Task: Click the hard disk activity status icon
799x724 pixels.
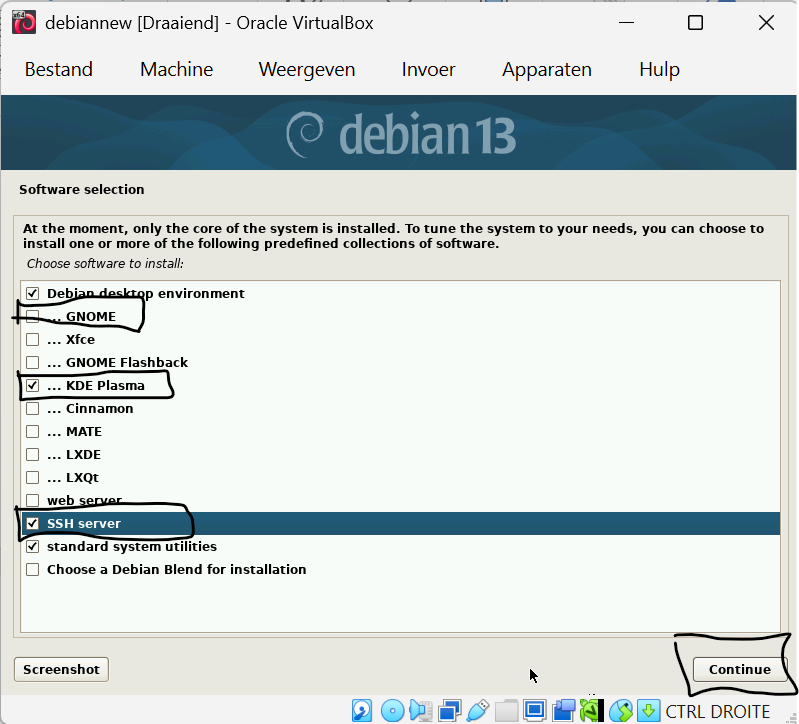Action: click(362, 711)
